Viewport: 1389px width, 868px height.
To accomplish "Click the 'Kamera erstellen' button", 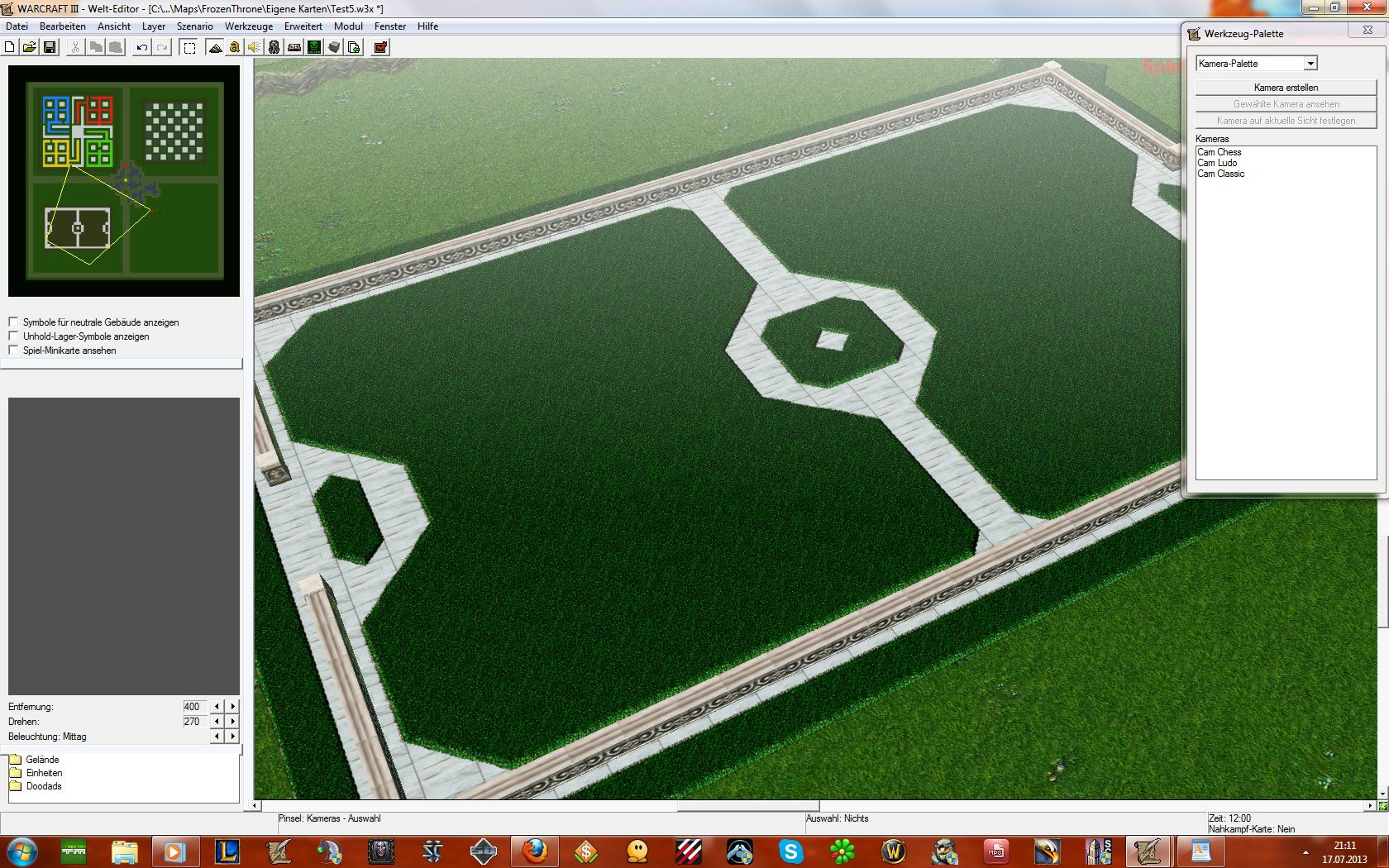I will point(1286,88).
